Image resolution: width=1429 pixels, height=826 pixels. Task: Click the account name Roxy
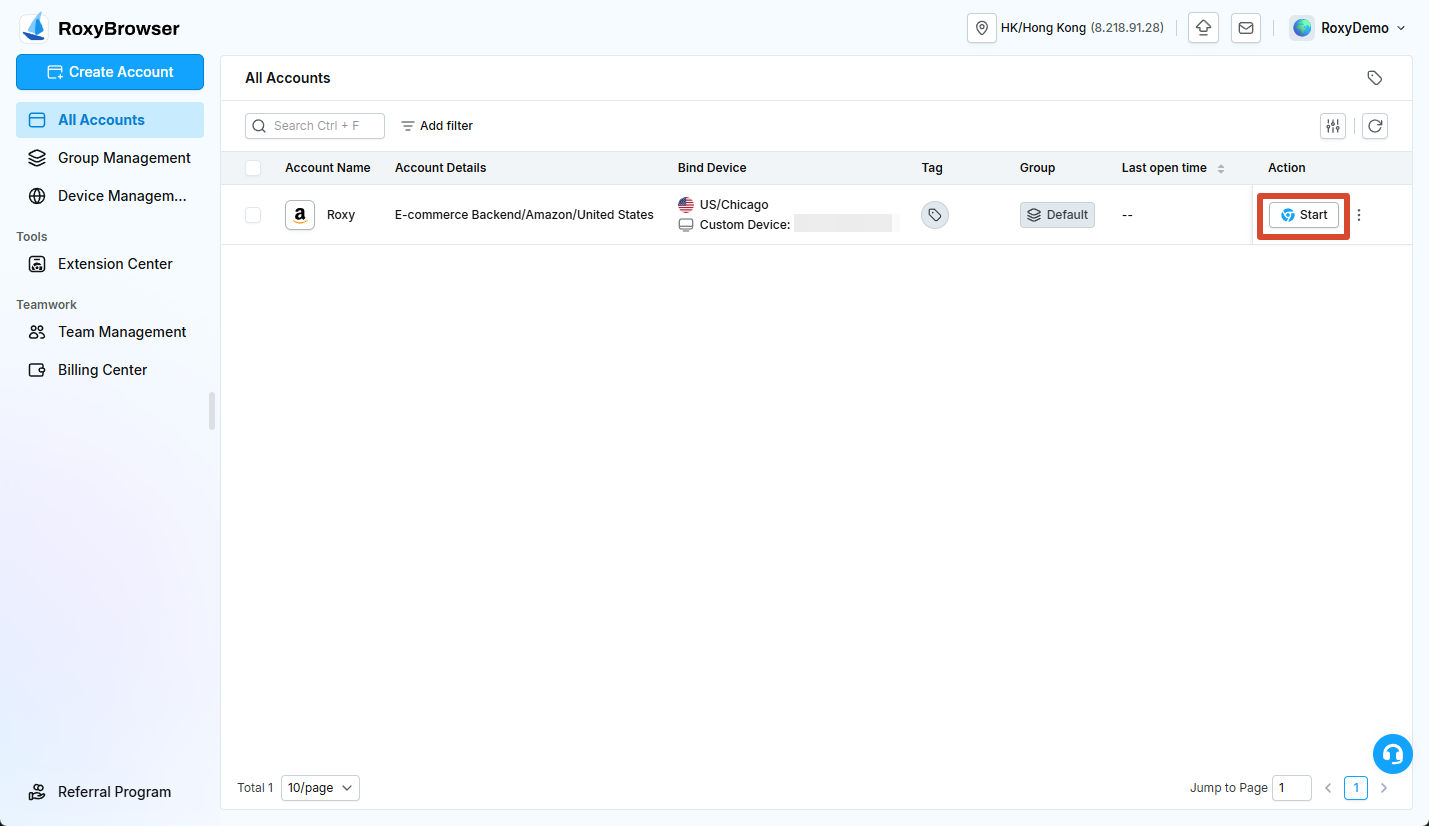pos(341,215)
